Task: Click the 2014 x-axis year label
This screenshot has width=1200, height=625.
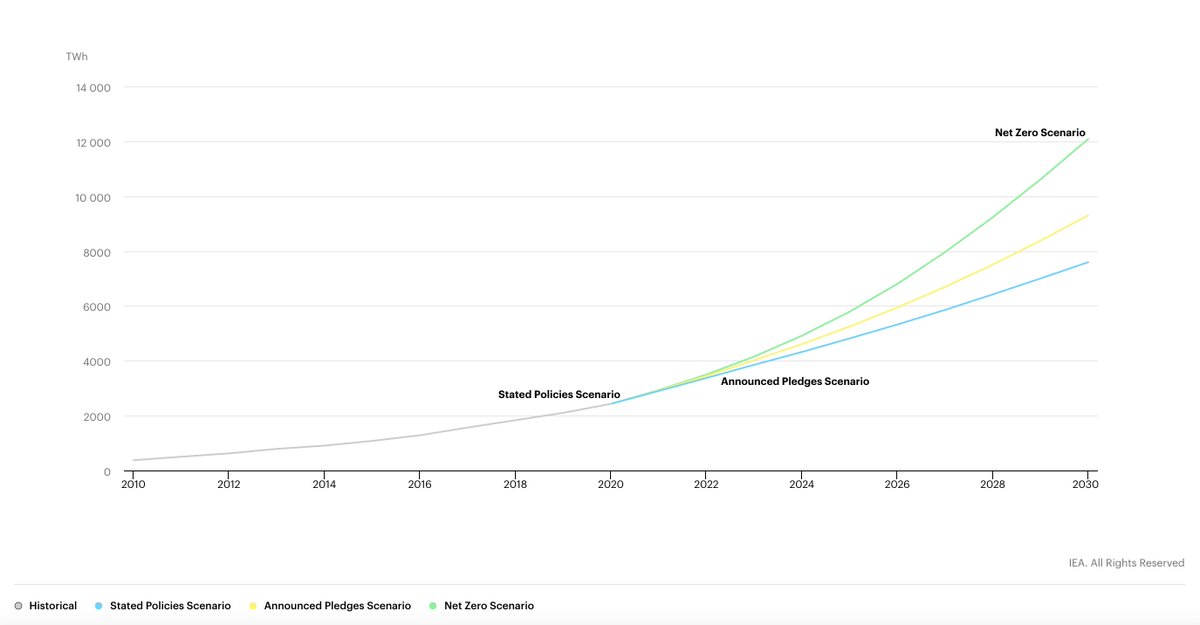Action: [x=324, y=484]
